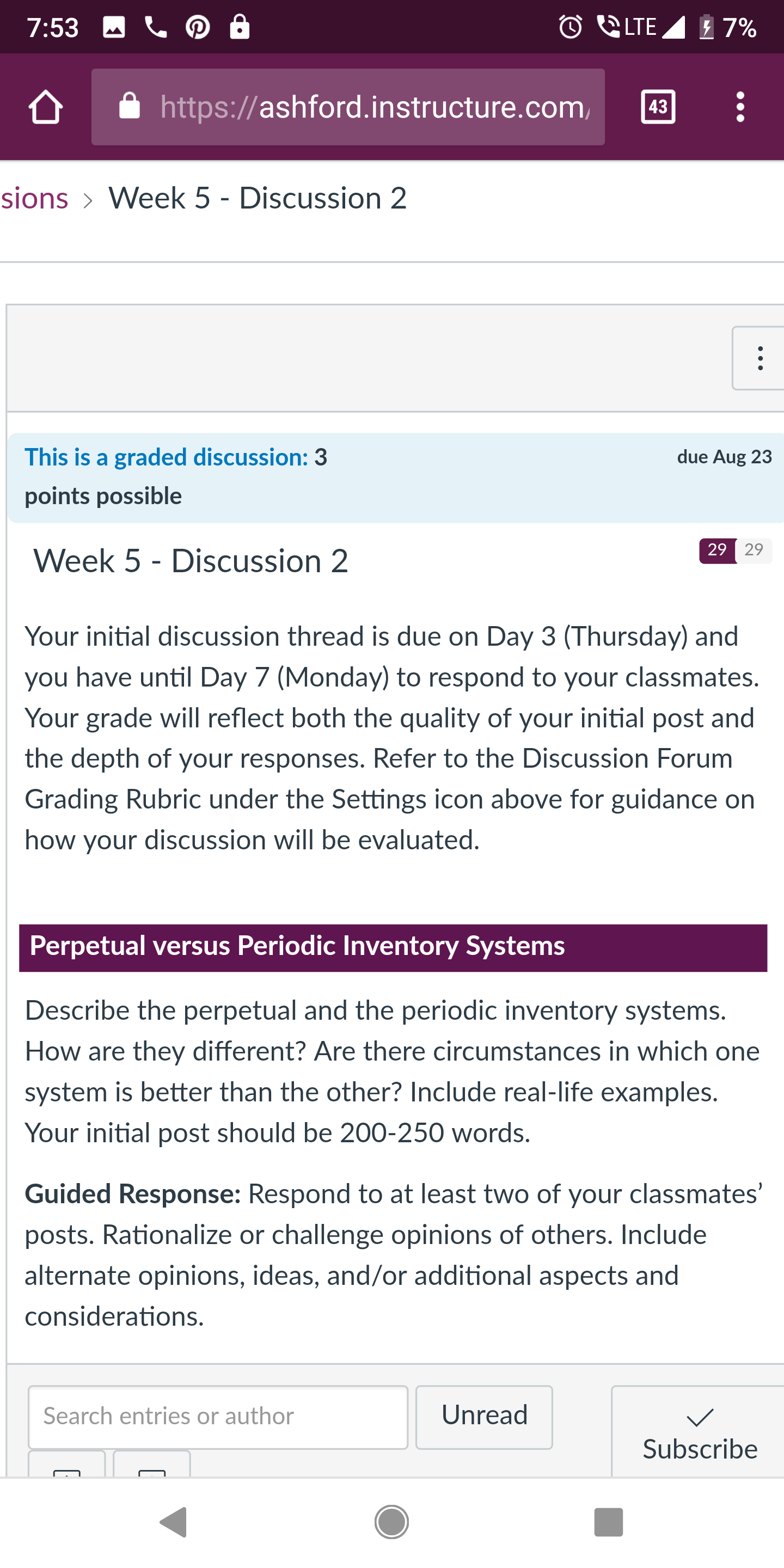Click the This is a graded discussion label

pos(166,458)
